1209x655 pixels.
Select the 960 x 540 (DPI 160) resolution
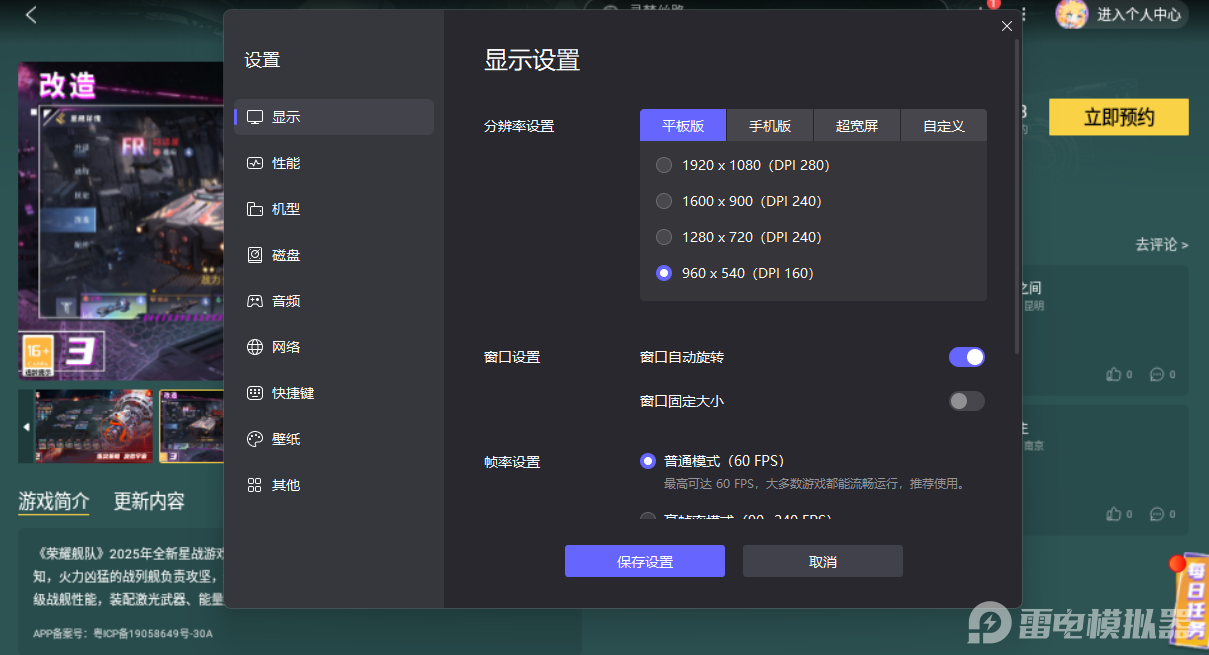(x=735, y=273)
